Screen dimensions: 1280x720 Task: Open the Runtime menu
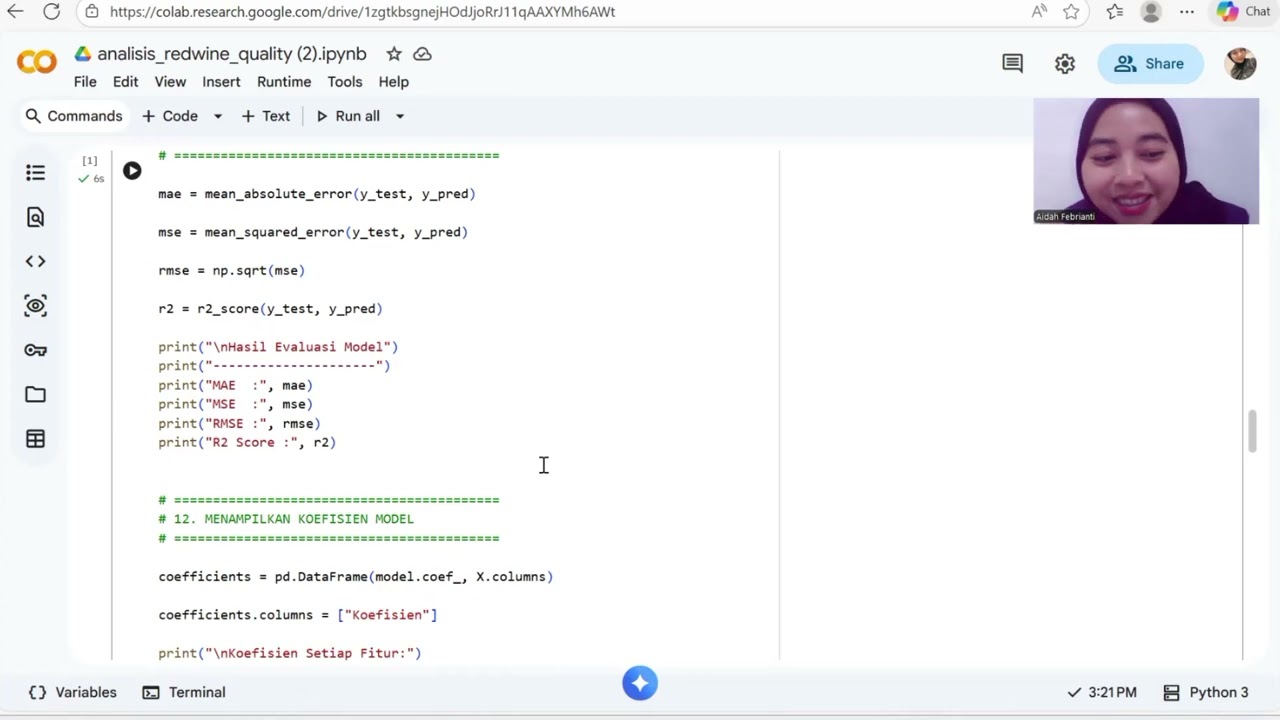[x=284, y=82]
